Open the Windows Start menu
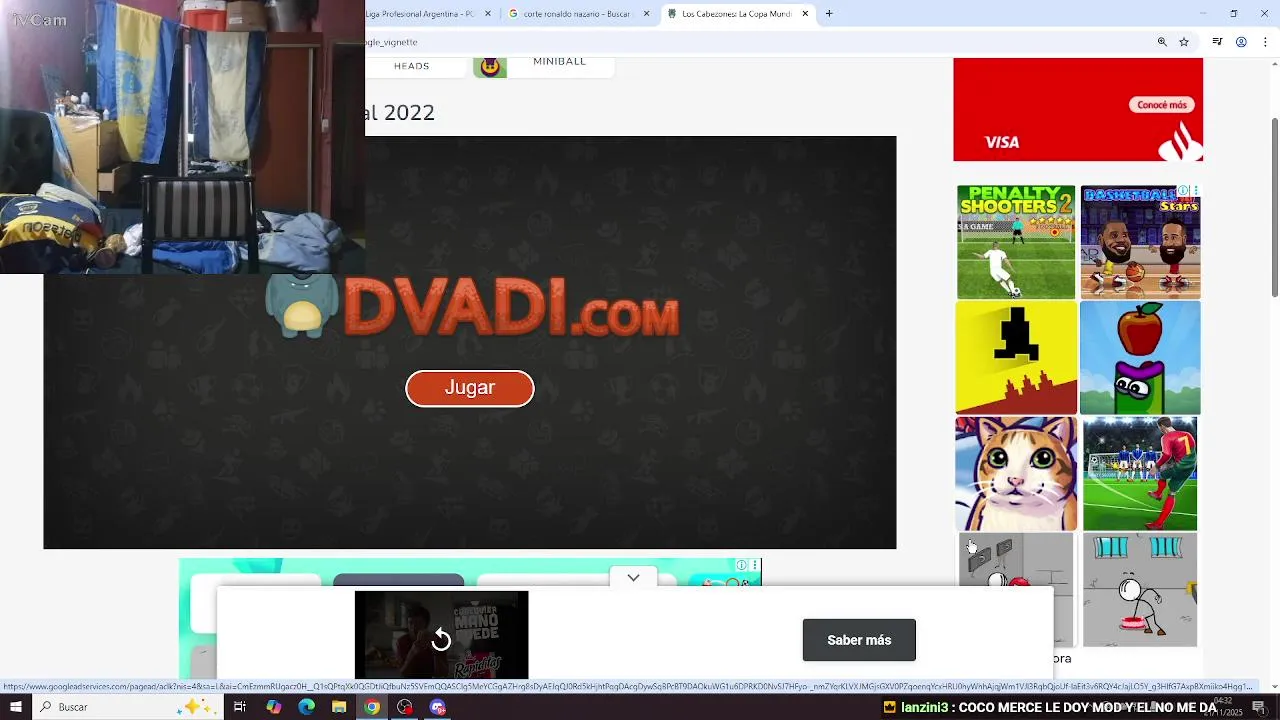The width and height of the screenshot is (1280, 720). (15, 707)
